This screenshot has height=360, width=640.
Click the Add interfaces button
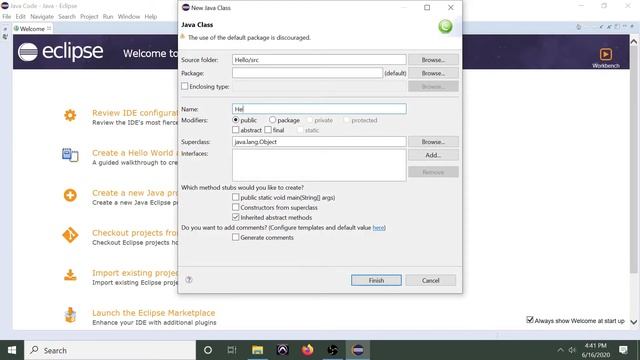[x=433, y=155]
